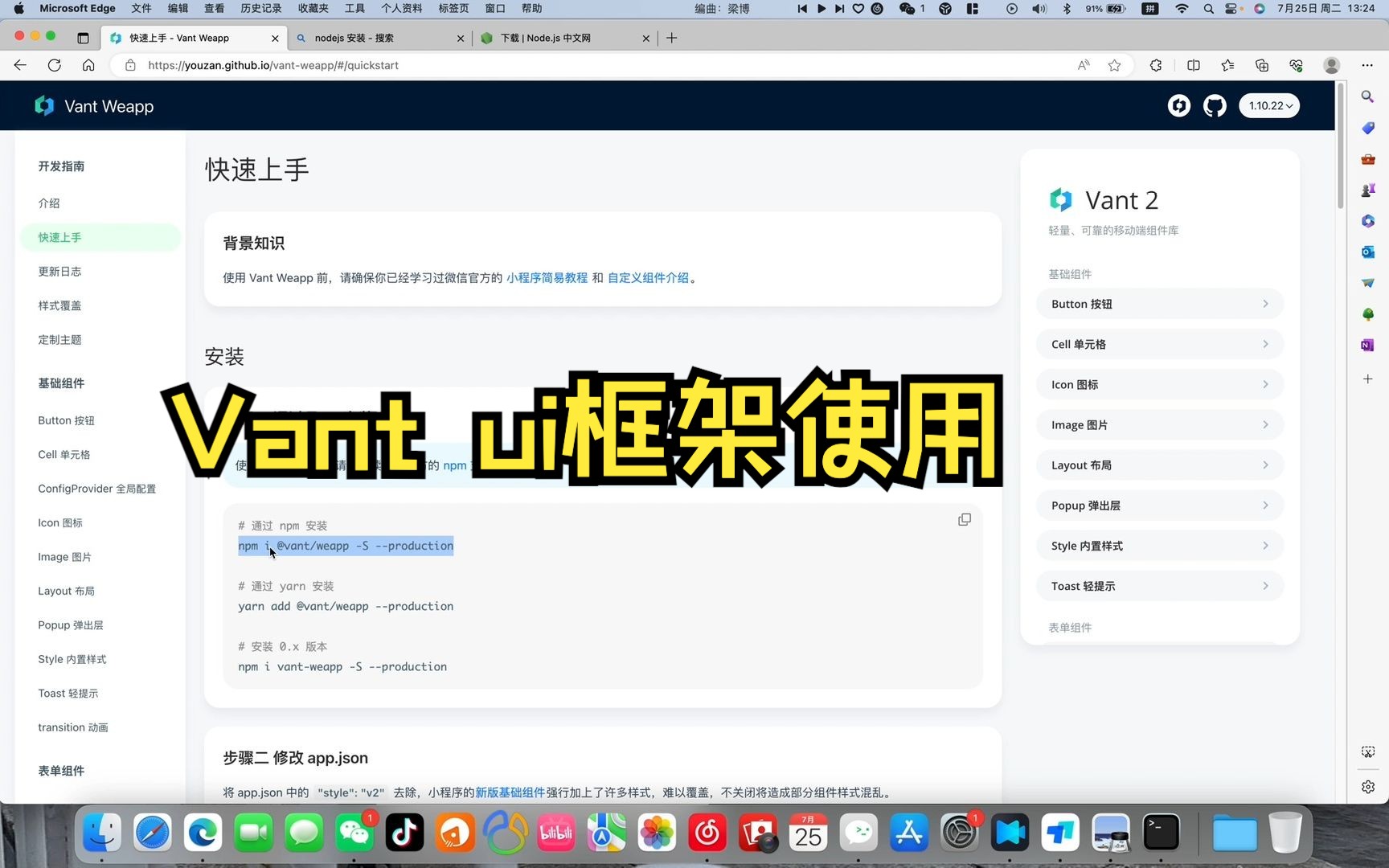Expand Icon 图标 row in Vant 2 panel

coord(1159,384)
